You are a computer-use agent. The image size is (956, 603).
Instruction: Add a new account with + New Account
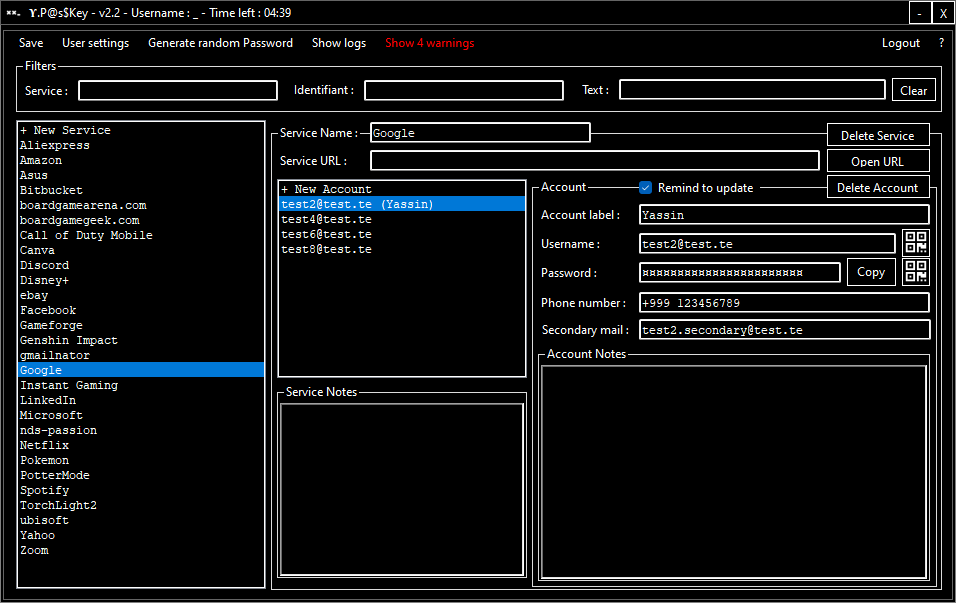point(326,189)
